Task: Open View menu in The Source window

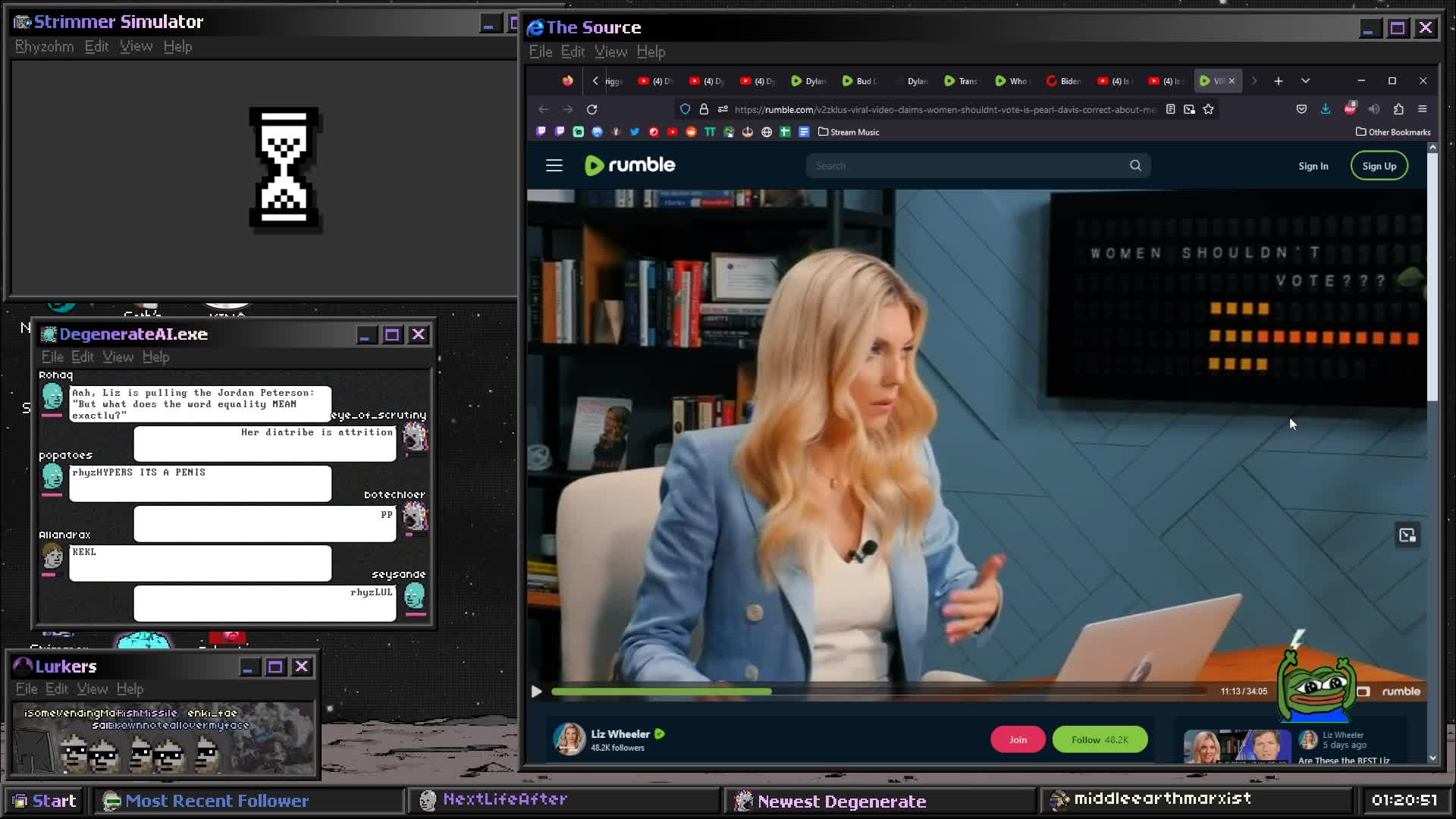Action: click(x=610, y=52)
